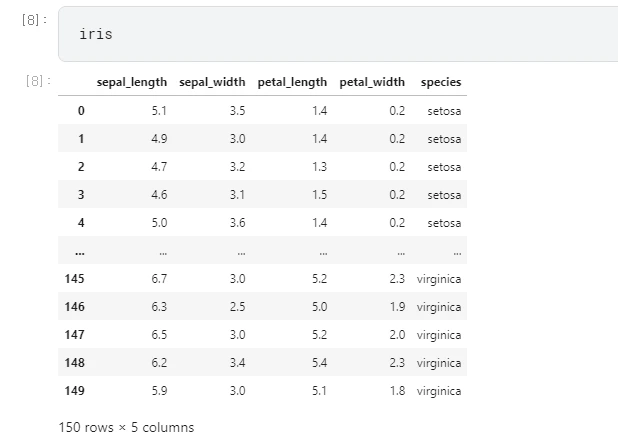Click the sepal_length column header
Viewport: 618px width, 444px height.
tap(132, 82)
